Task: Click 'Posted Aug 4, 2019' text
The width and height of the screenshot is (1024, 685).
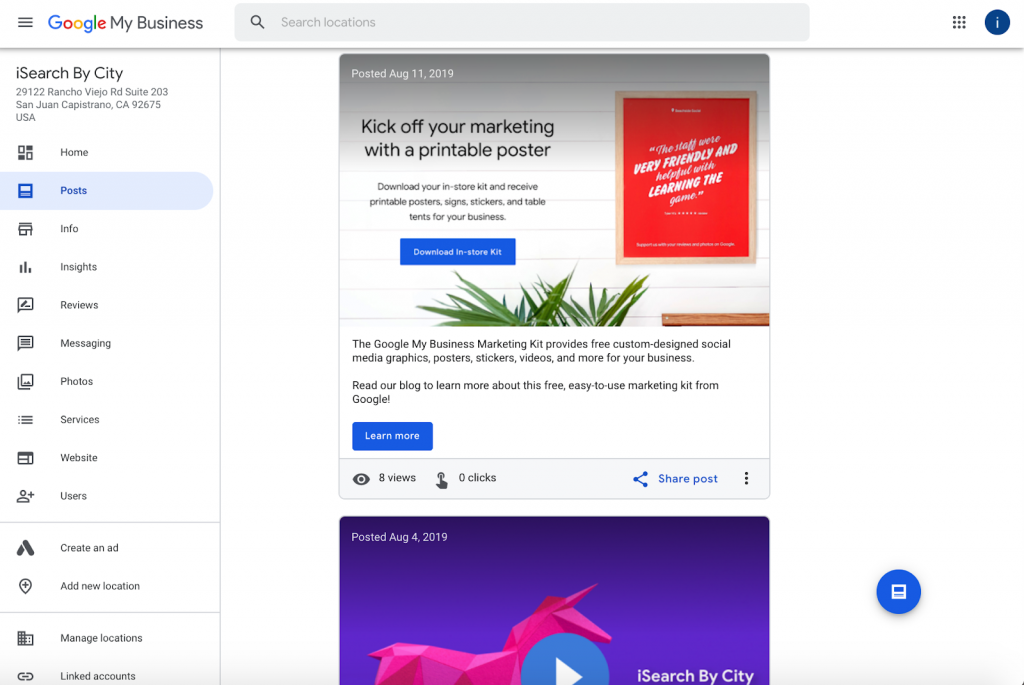Action: point(399,537)
